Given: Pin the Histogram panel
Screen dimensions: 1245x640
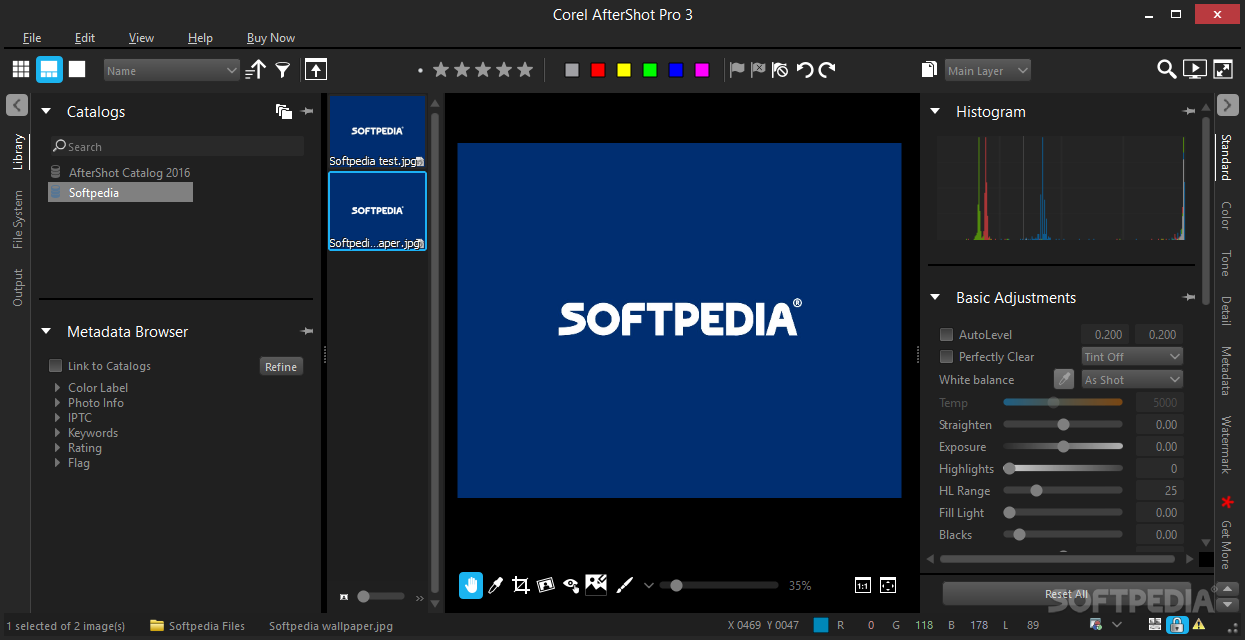Looking at the screenshot, I should coord(1189,111).
